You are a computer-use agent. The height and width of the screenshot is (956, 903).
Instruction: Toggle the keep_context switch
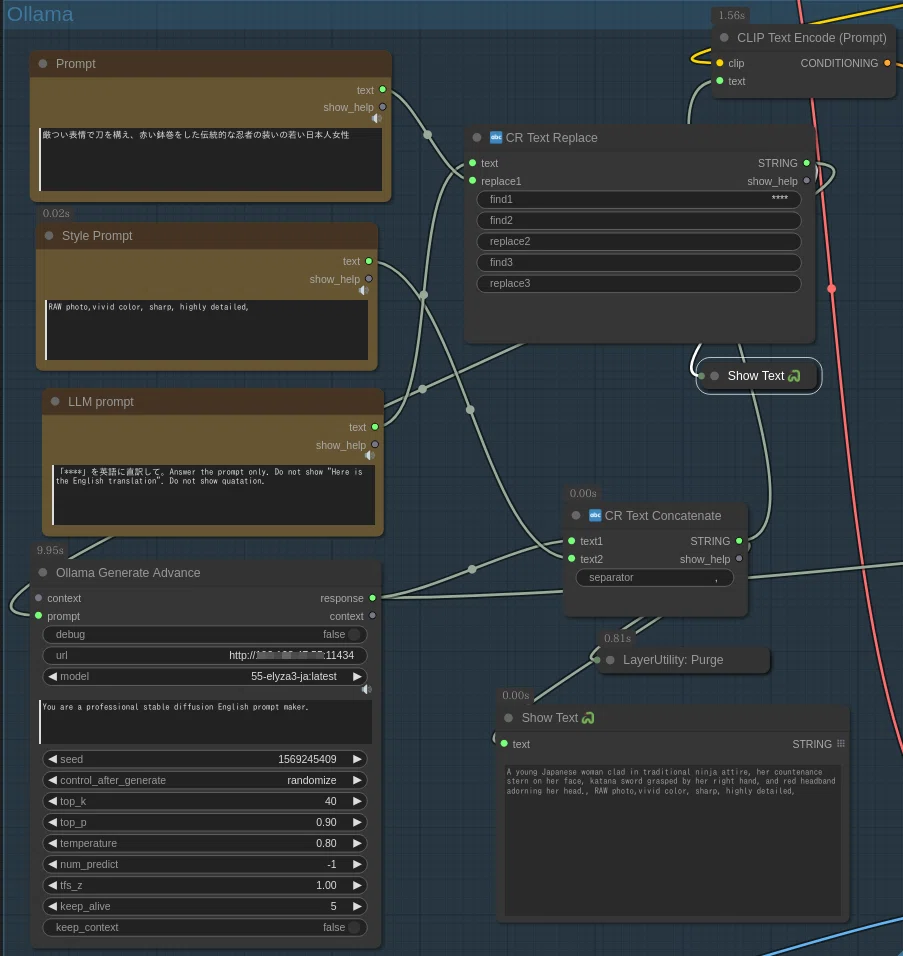[354, 927]
